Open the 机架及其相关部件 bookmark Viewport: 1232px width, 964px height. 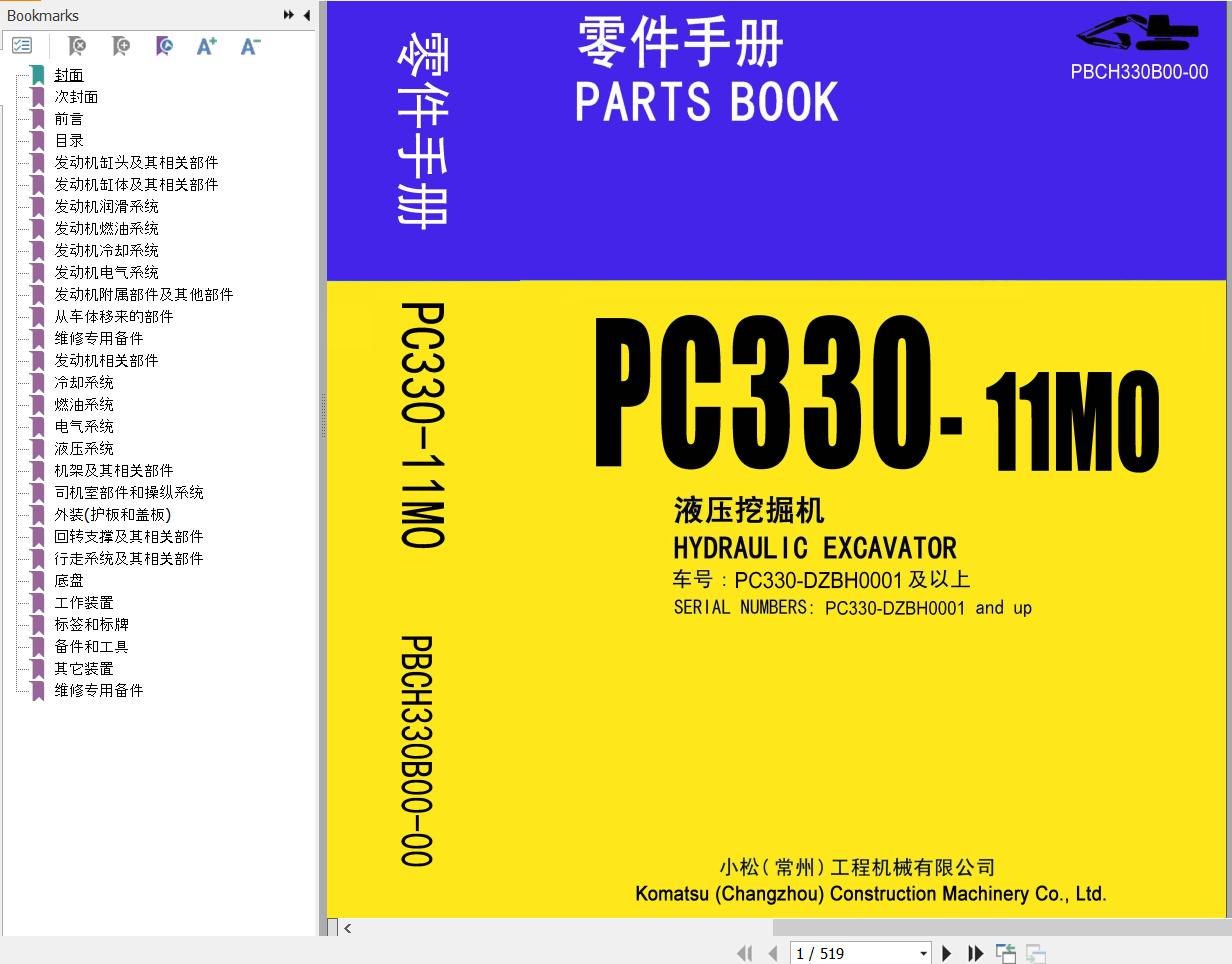[114, 471]
